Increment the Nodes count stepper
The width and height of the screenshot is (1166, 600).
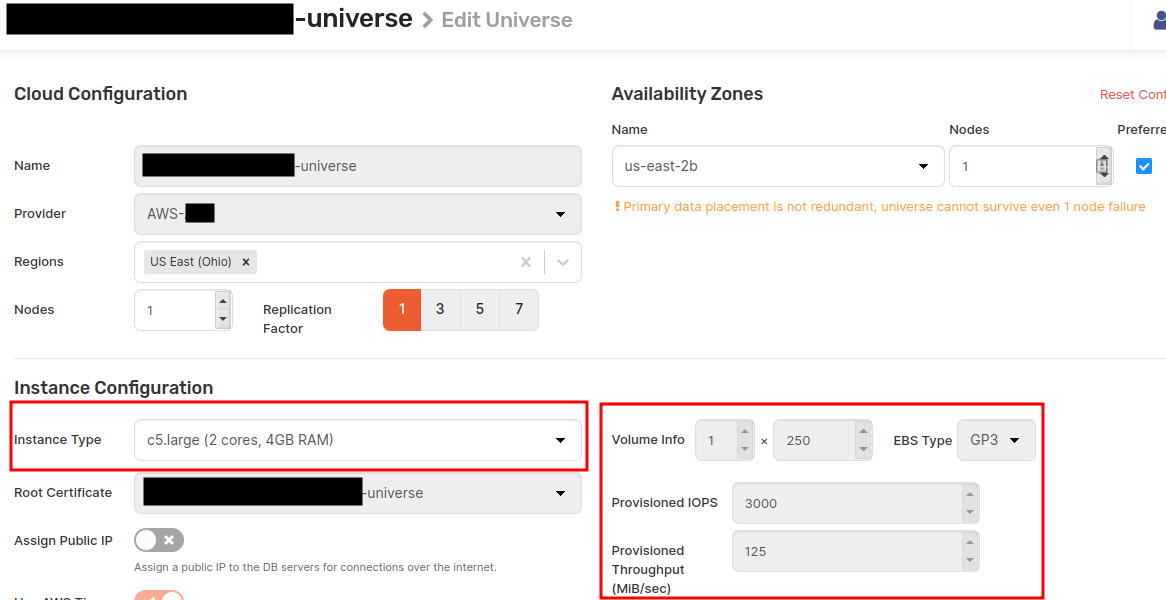(x=222, y=300)
